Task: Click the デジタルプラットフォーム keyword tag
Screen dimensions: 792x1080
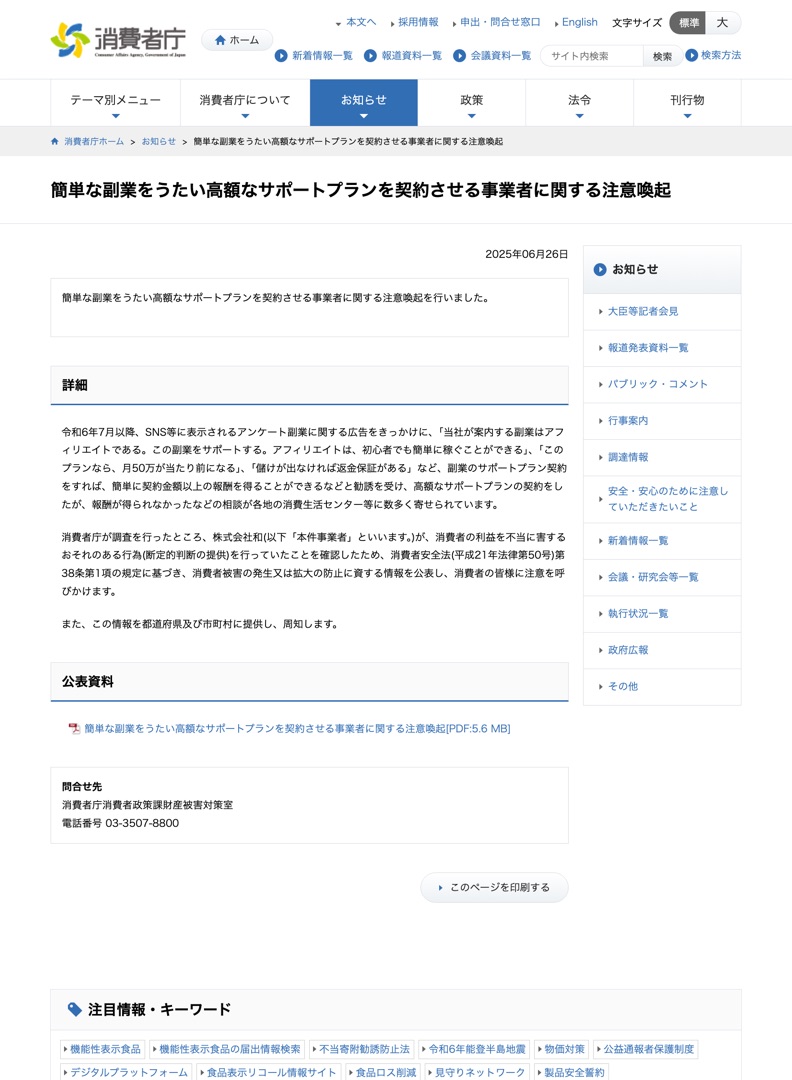Action: 127,1072
